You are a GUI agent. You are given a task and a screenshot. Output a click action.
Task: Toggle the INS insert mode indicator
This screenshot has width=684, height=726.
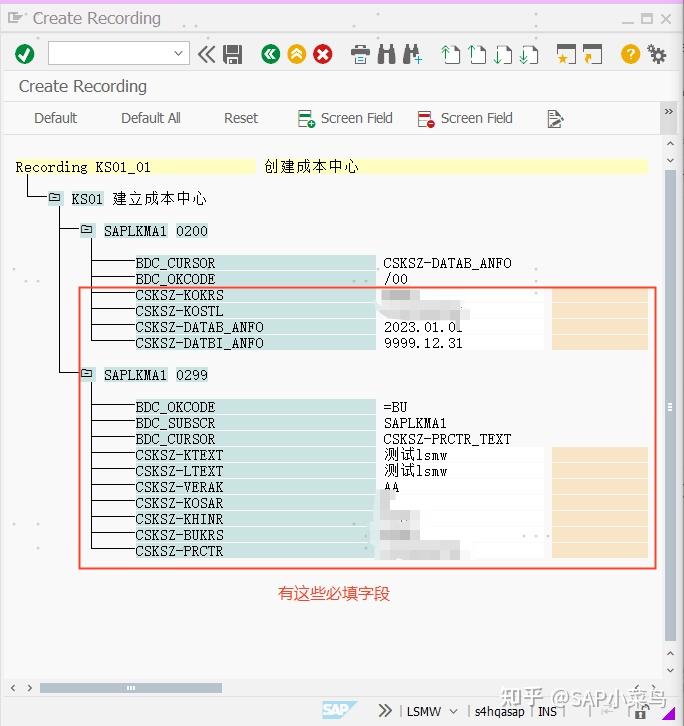click(x=547, y=711)
